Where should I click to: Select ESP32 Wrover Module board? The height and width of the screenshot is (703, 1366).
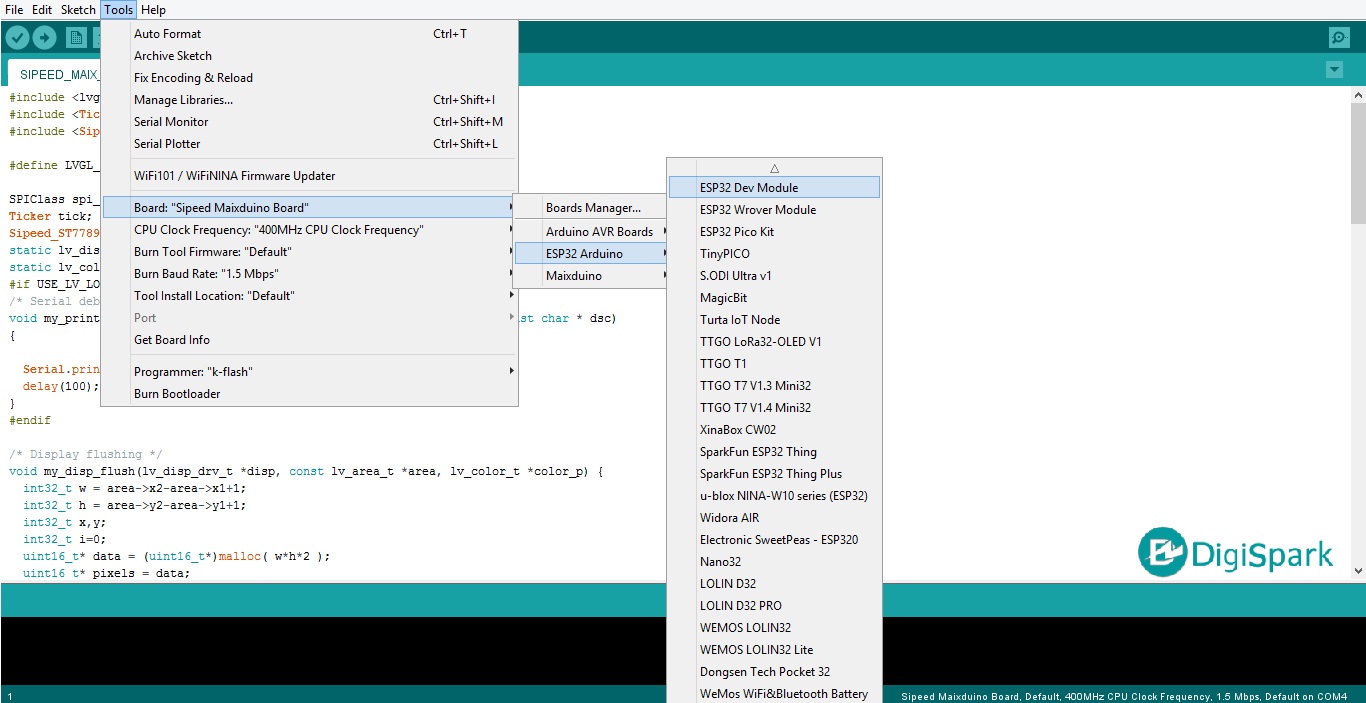click(757, 210)
